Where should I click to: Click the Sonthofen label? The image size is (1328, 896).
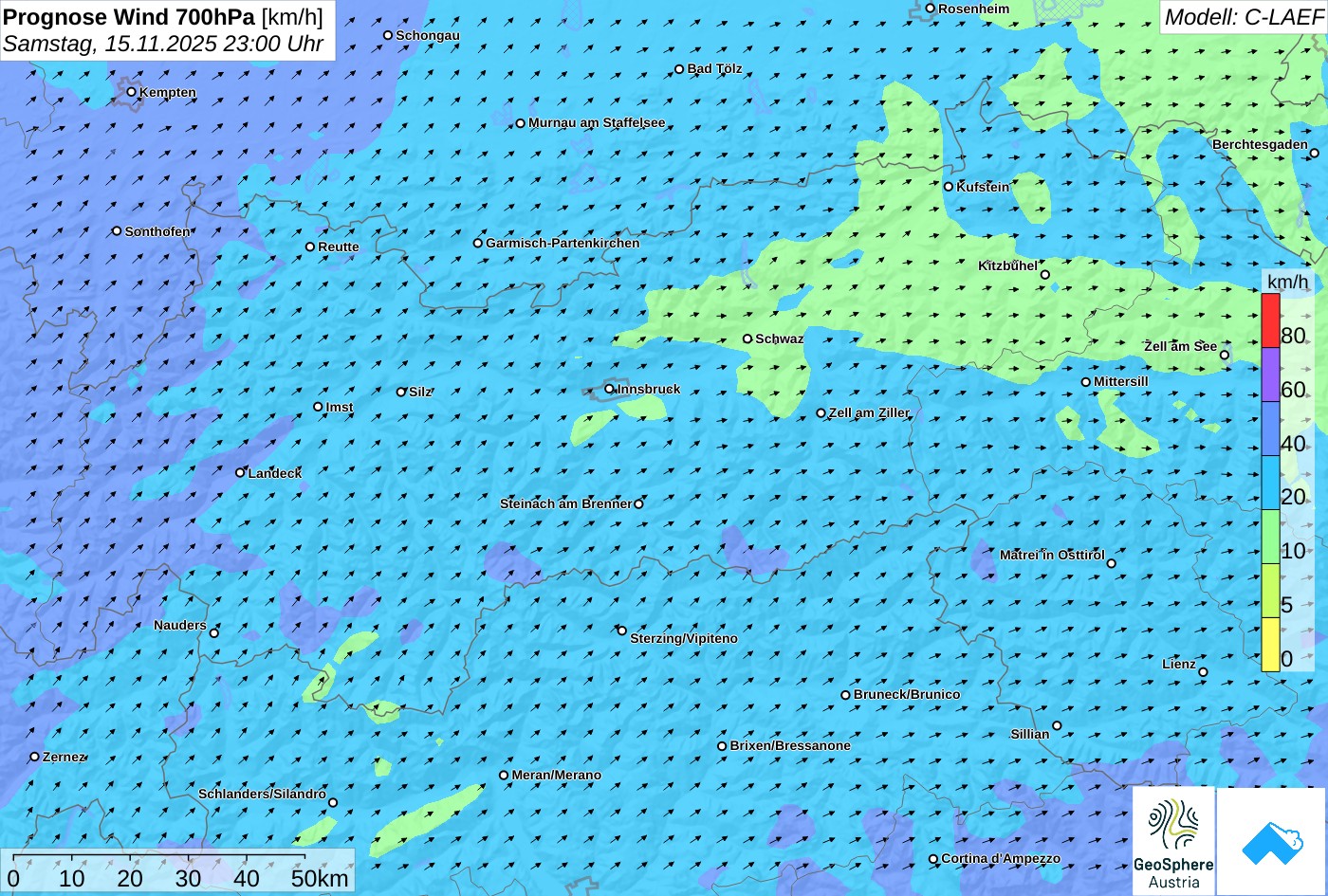(157, 231)
